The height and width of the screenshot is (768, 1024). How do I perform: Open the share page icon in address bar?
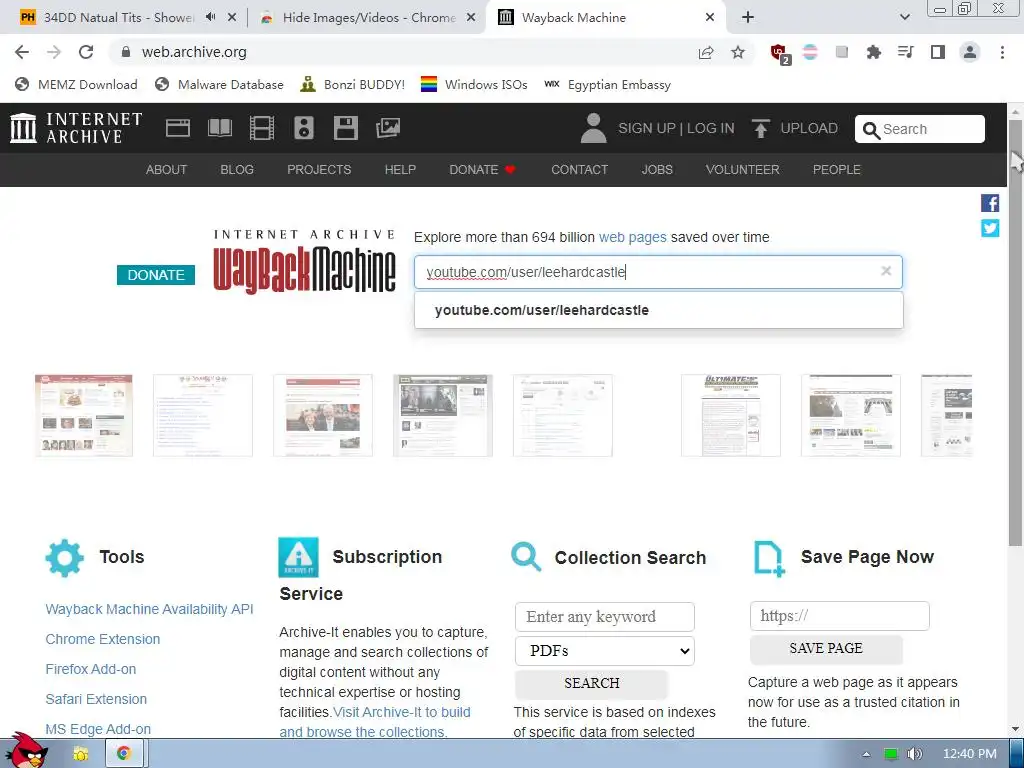[705, 52]
